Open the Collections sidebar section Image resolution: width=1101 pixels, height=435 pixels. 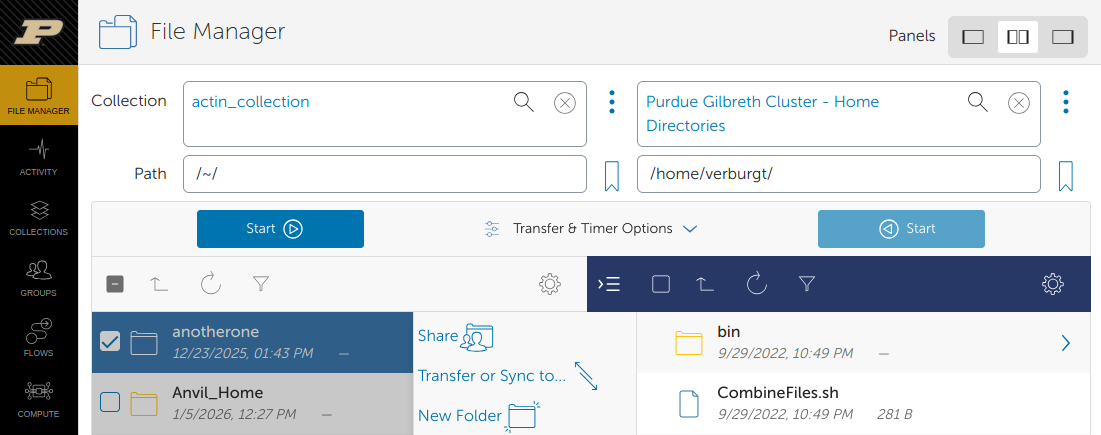[39, 218]
